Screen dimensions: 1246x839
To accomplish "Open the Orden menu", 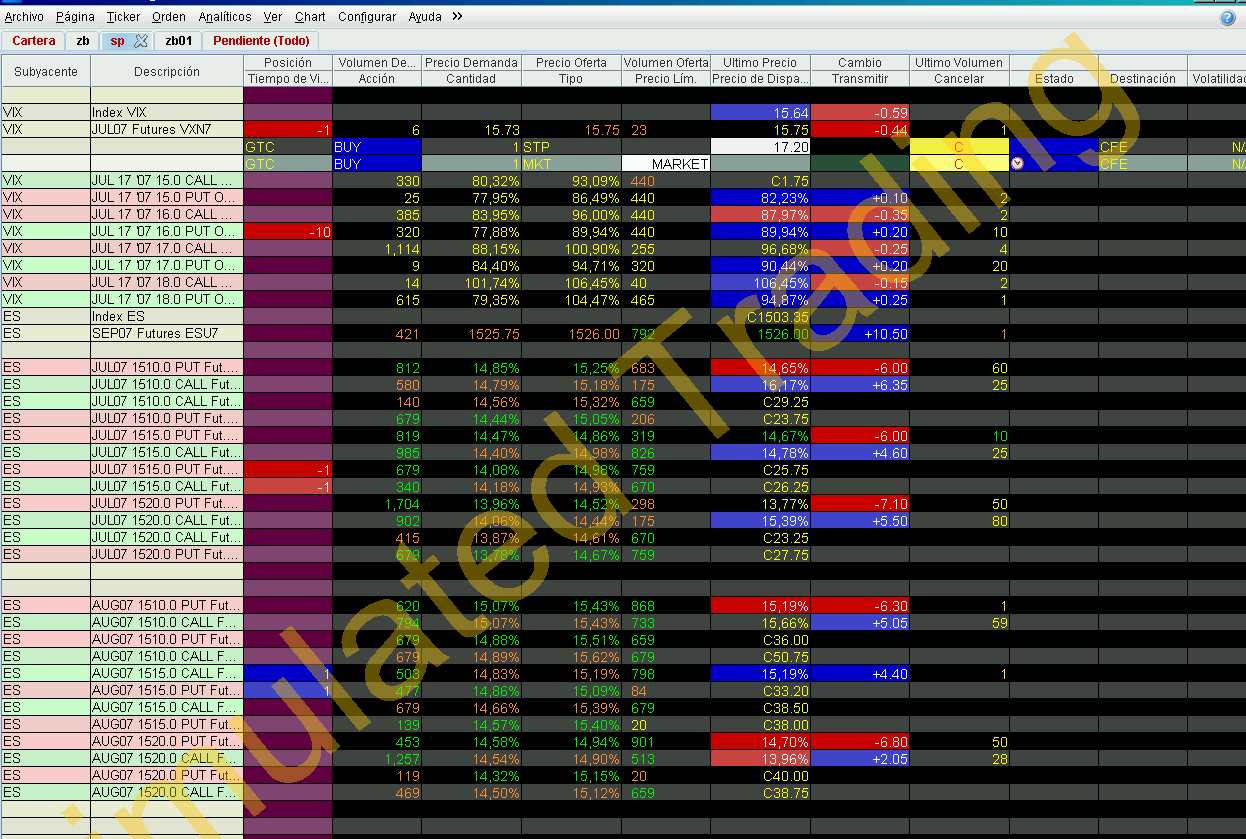I will point(169,17).
